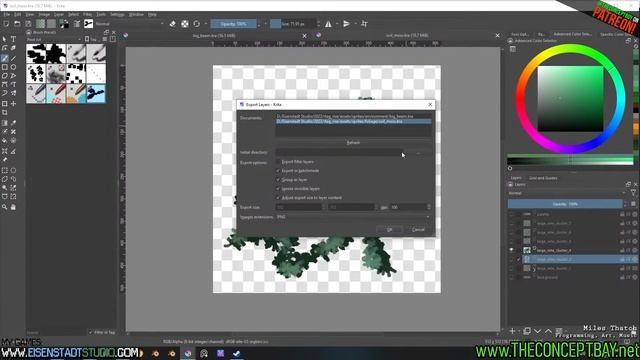The width and height of the screenshot is (640, 360).
Task: Toggle visibility of Background layer
Action: [x=511, y=277]
